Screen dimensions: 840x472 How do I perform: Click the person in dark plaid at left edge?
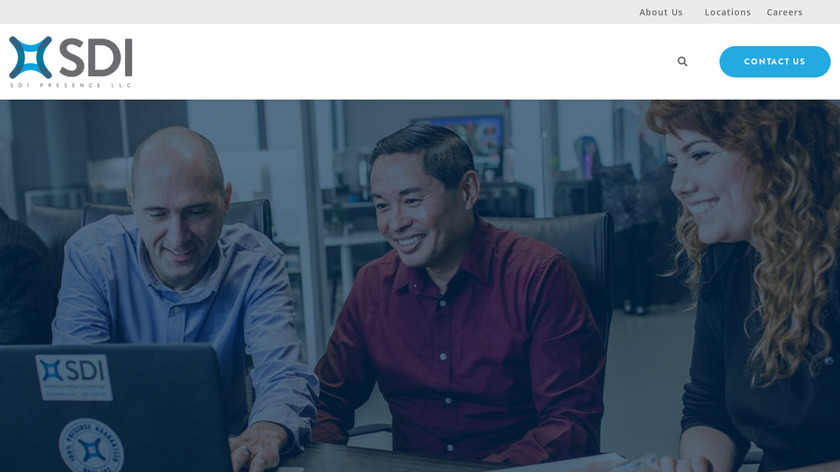27,279
